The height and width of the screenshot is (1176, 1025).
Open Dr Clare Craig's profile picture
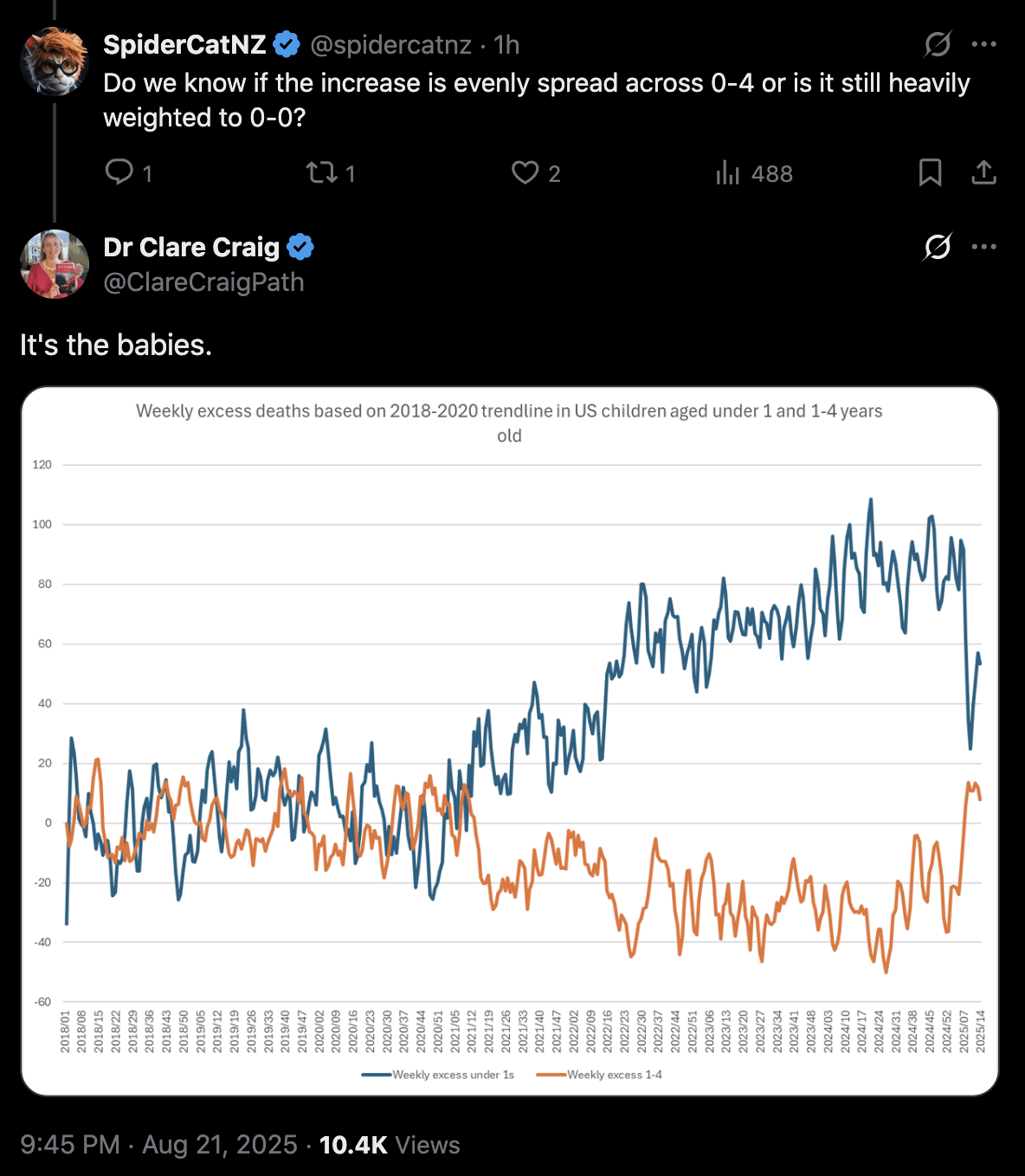click(x=55, y=264)
